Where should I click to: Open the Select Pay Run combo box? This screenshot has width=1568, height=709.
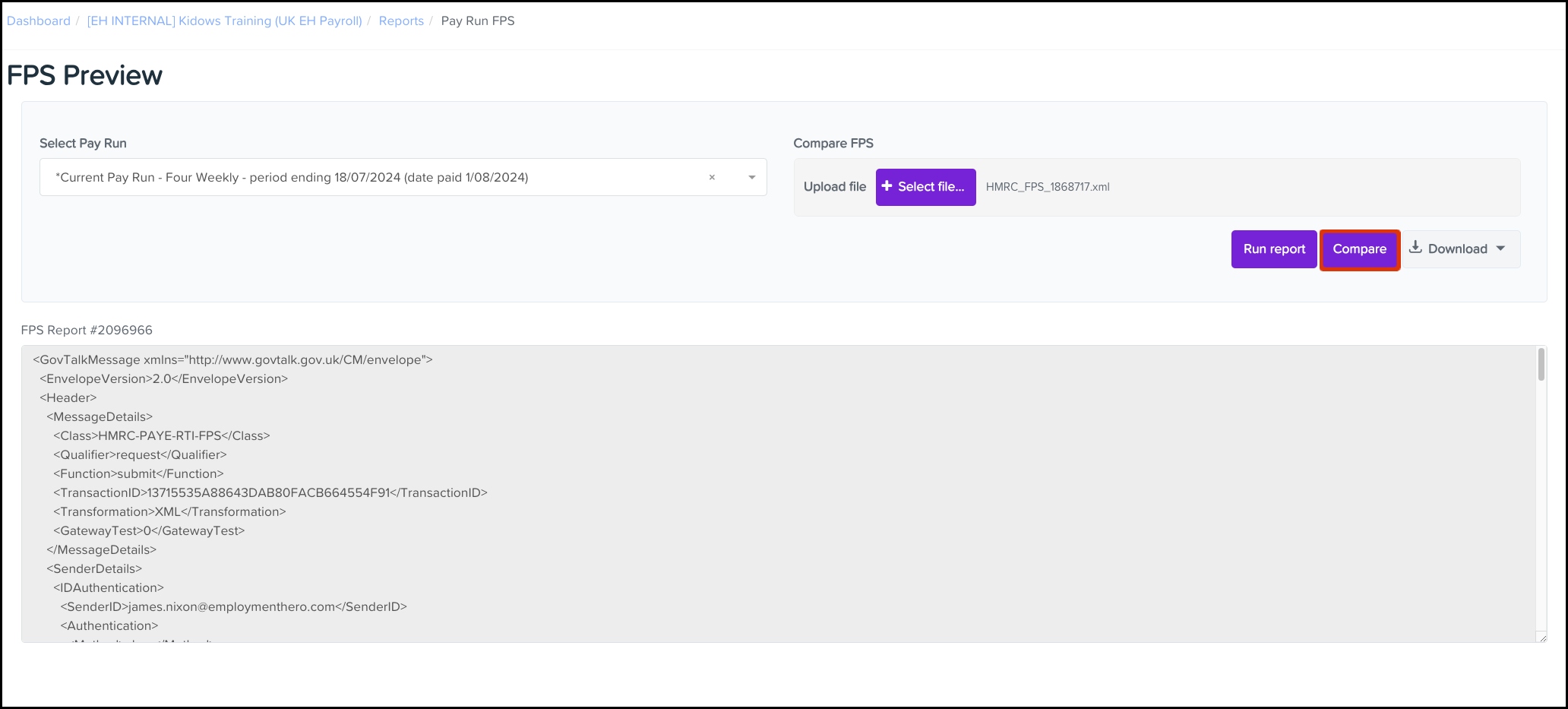(380, 178)
